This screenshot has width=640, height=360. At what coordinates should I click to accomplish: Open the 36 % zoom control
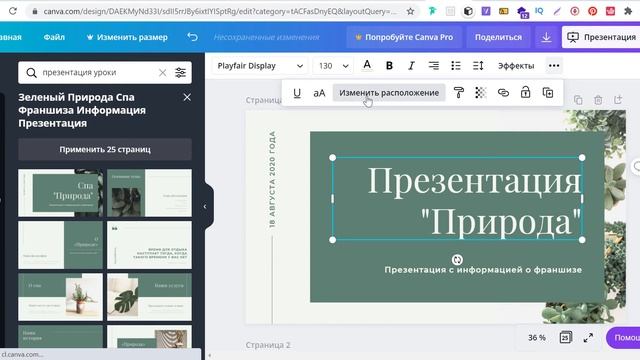point(536,338)
